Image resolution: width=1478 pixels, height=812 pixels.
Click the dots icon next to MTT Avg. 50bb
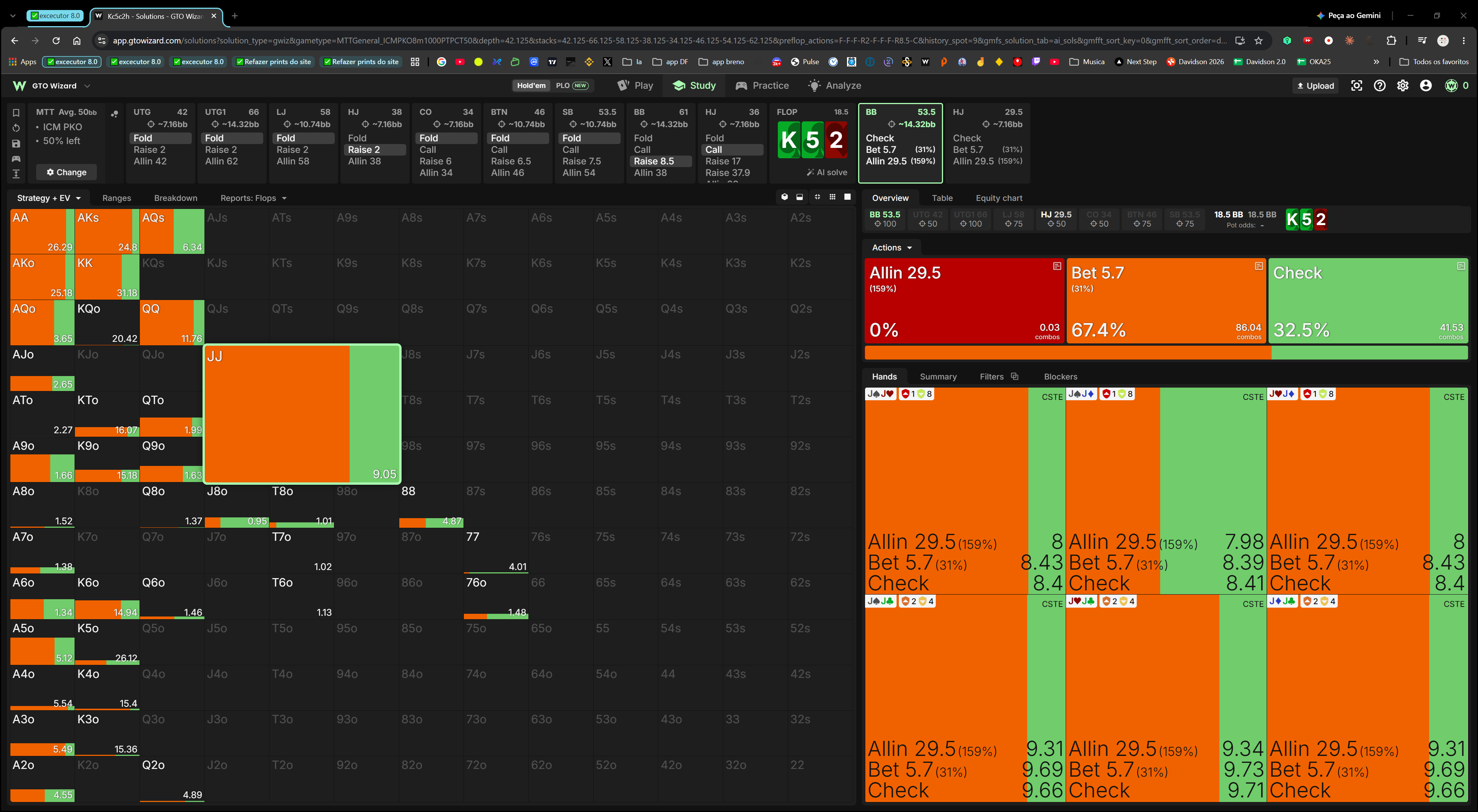point(115,114)
